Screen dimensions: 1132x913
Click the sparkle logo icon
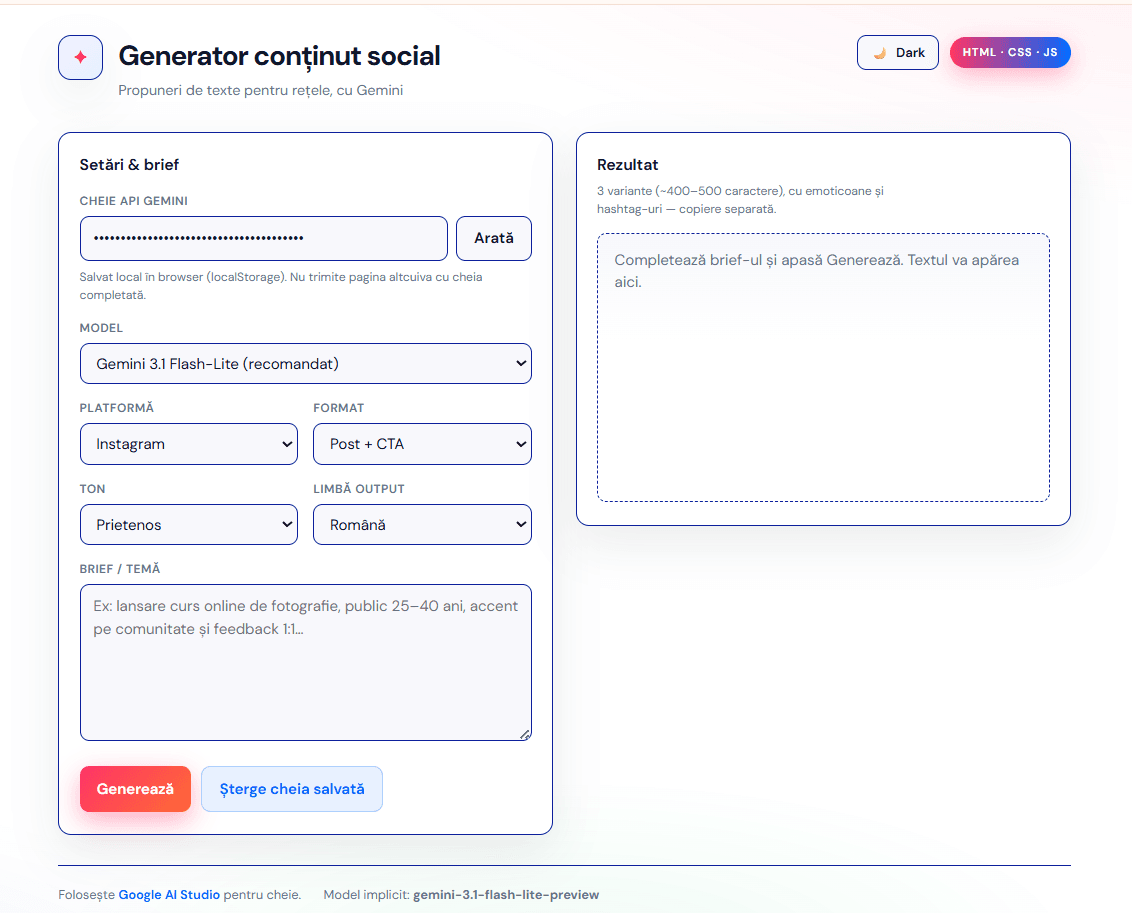click(x=80, y=57)
